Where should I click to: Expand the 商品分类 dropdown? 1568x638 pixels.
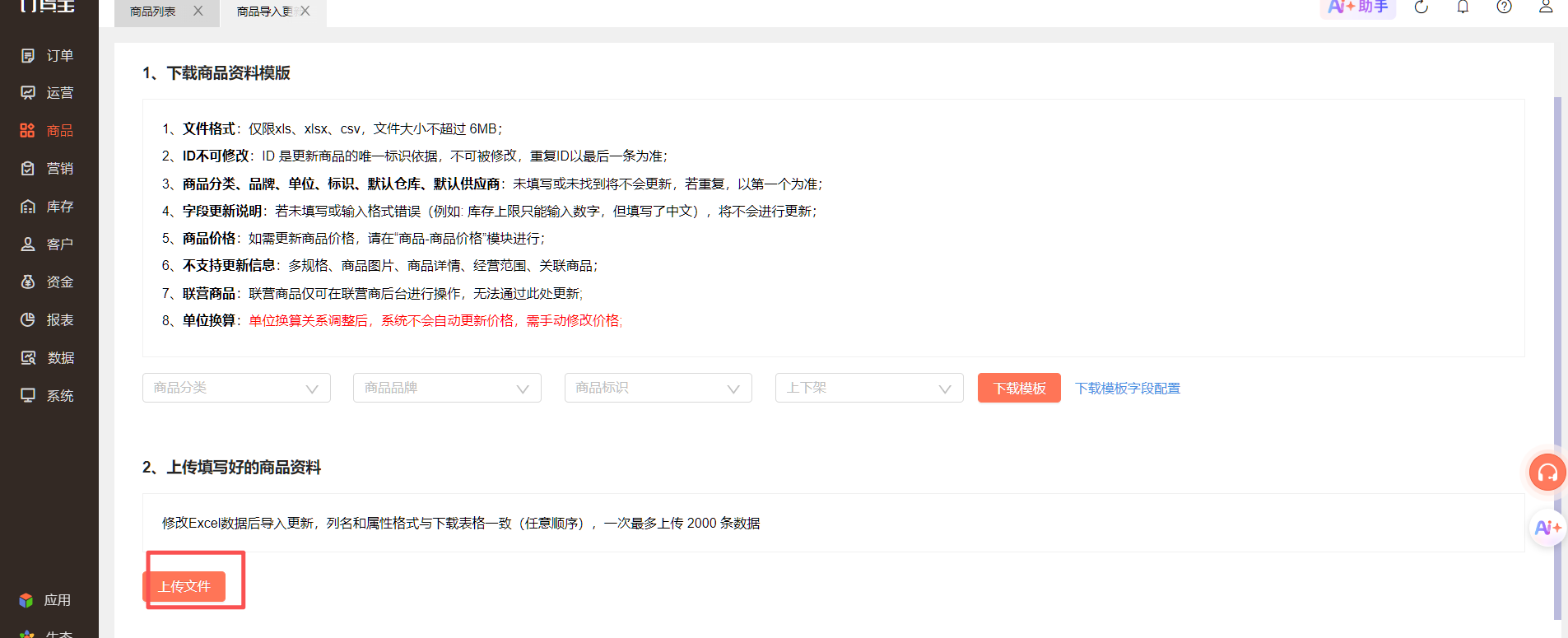click(x=236, y=388)
